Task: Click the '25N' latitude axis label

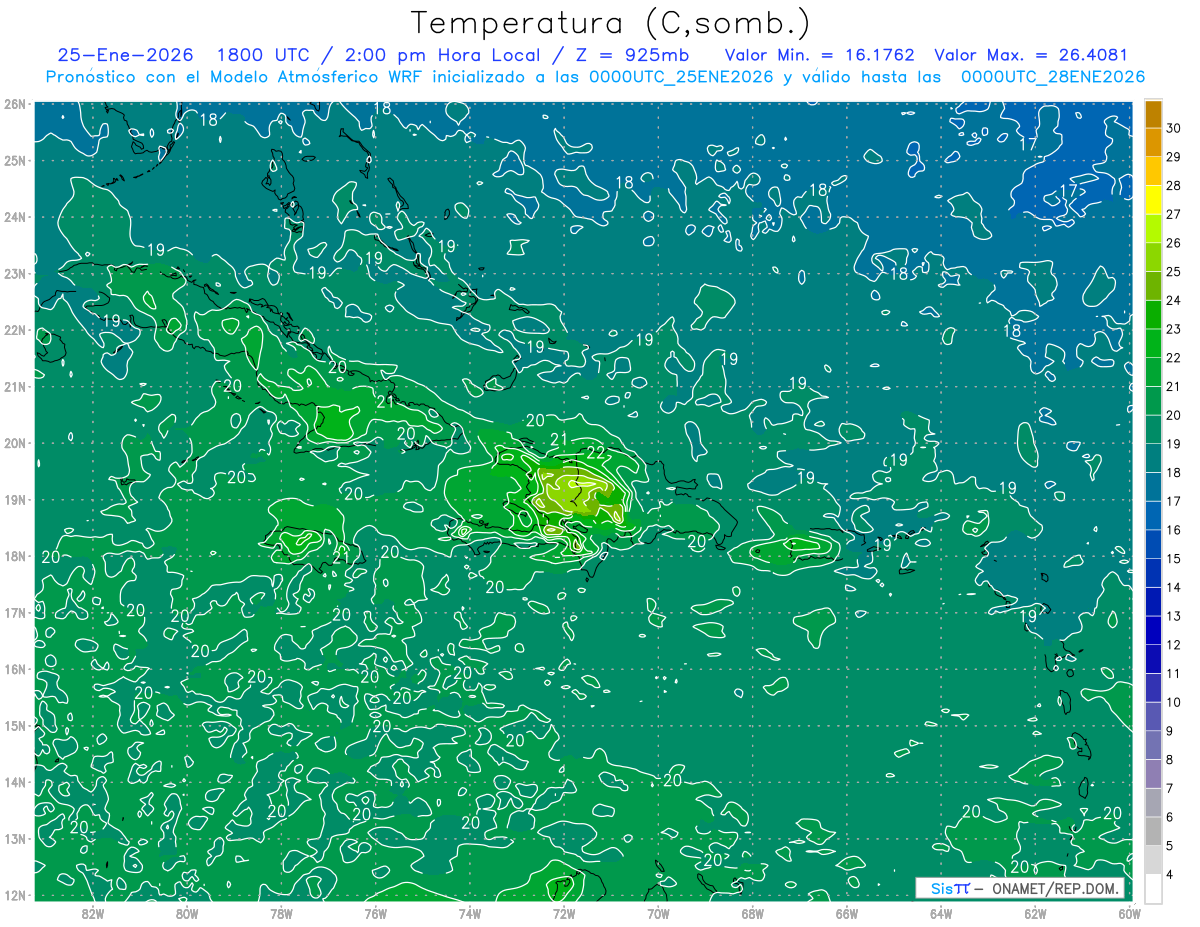Action: tap(14, 160)
